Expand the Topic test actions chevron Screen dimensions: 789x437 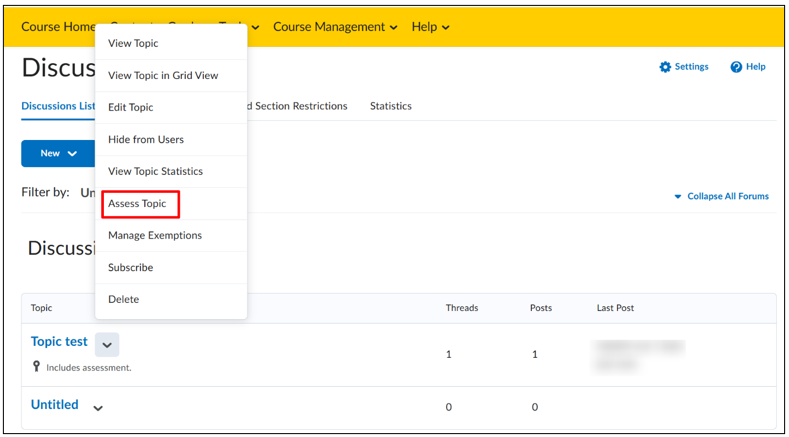tap(107, 345)
